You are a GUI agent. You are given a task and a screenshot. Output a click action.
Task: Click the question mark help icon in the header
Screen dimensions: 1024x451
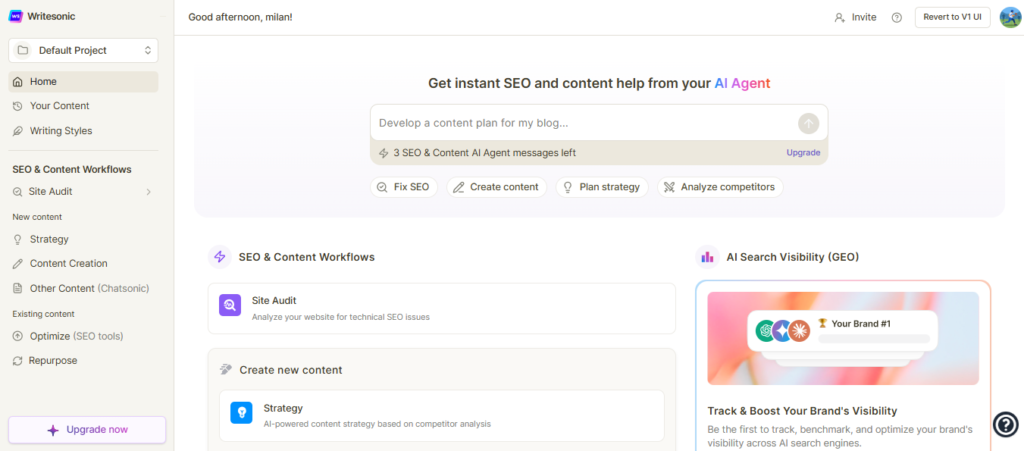(x=897, y=18)
